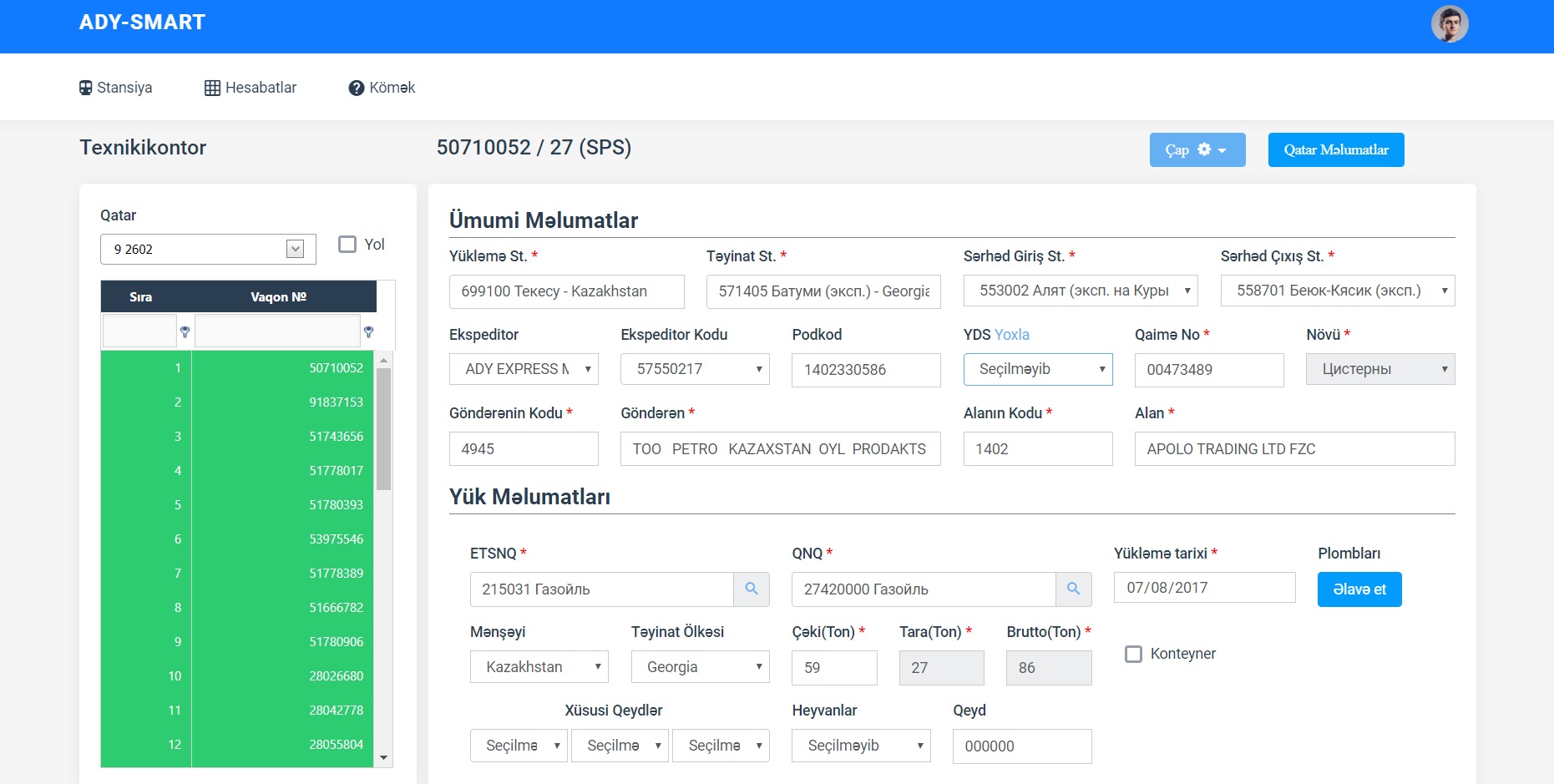This screenshot has height=784, width=1554.
Task: Click the Yükləmə tarixi date field
Action: (1203, 588)
